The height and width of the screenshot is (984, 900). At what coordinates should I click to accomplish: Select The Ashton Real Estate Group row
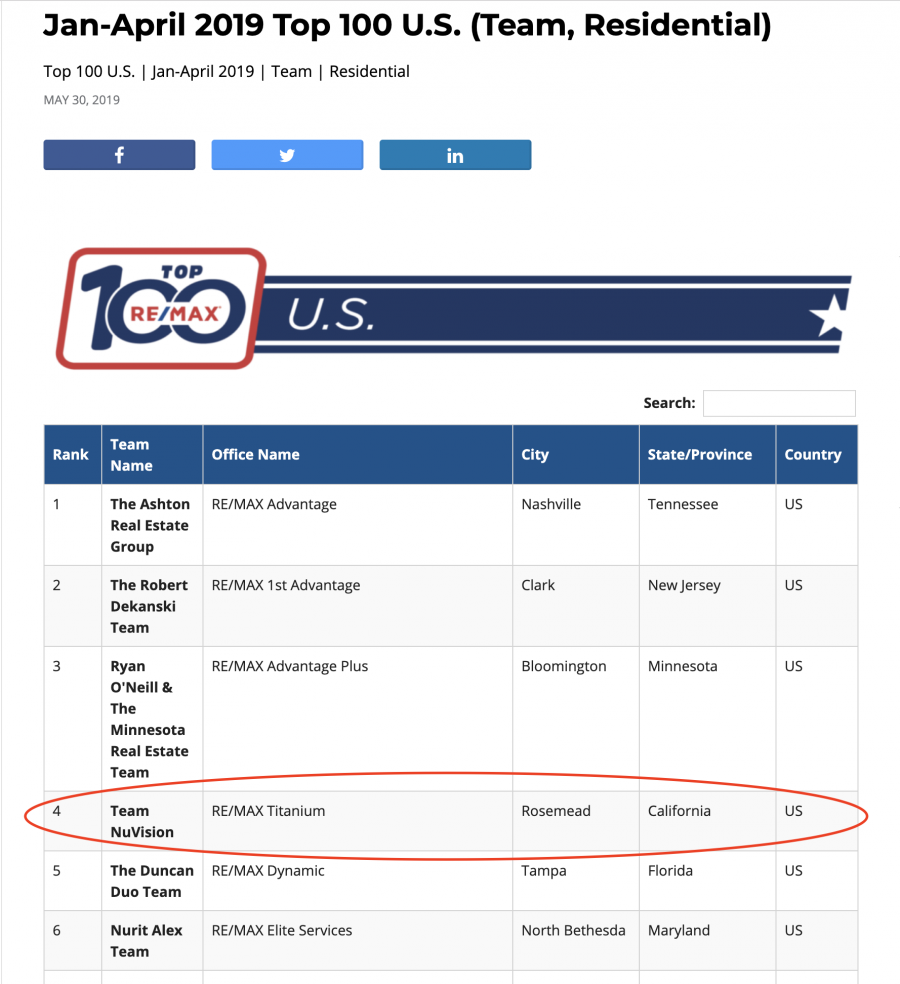pyautogui.click(x=451, y=525)
